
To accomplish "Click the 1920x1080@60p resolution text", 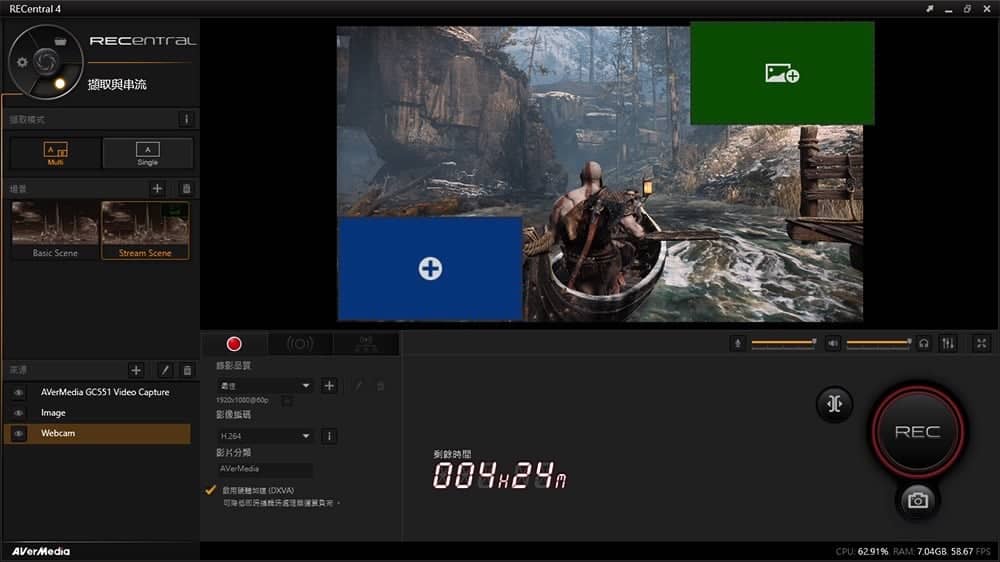I will 242,400.
